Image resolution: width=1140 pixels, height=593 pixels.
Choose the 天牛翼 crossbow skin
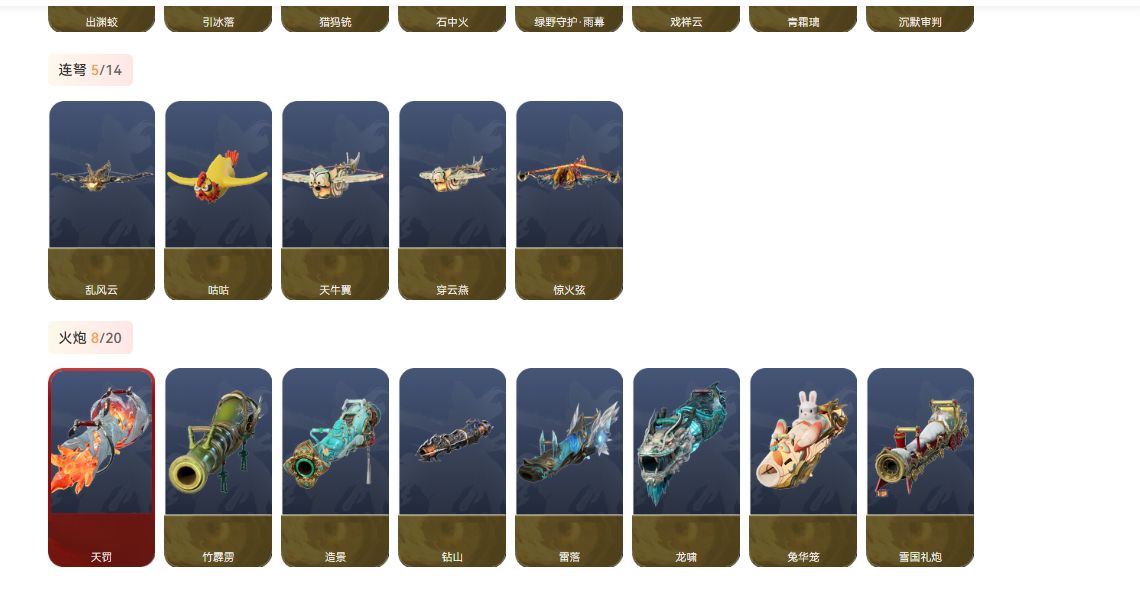coord(336,201)
